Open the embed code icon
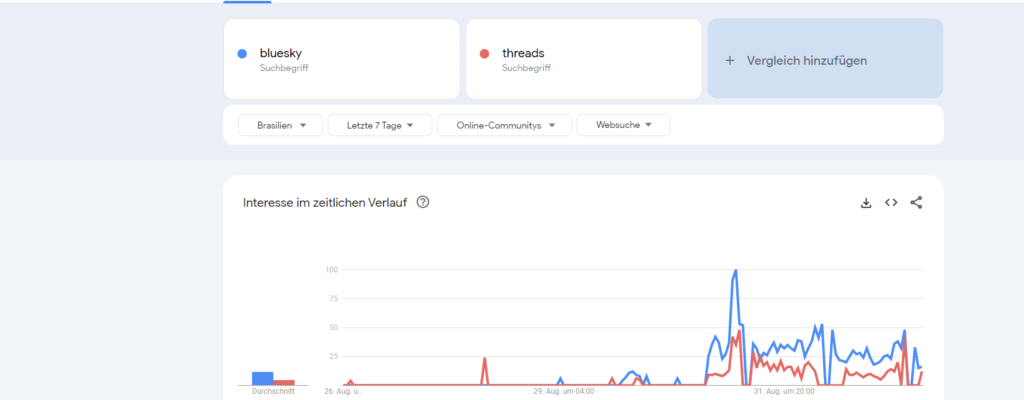 click(891, 203)
